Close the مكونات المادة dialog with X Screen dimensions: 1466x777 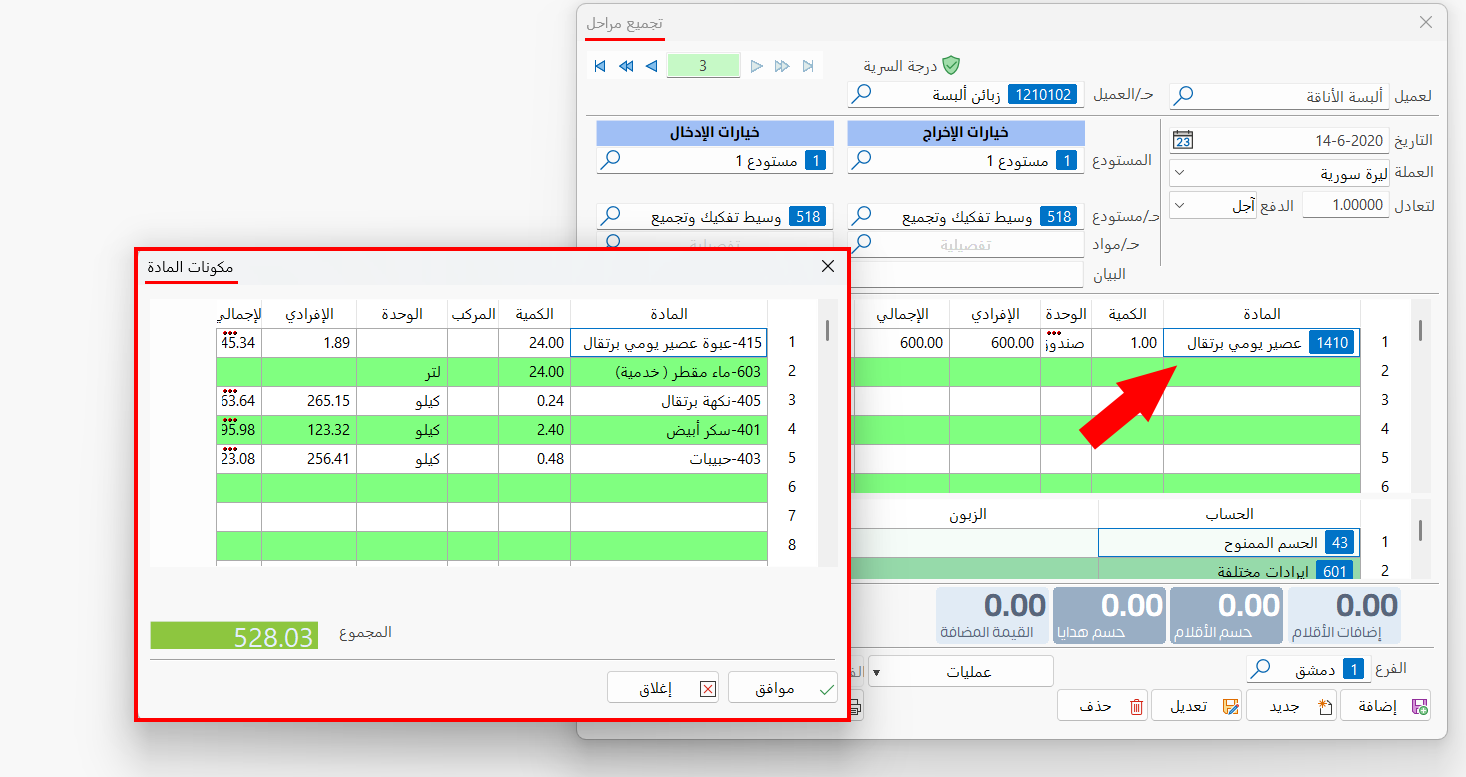tap(828, 266)
